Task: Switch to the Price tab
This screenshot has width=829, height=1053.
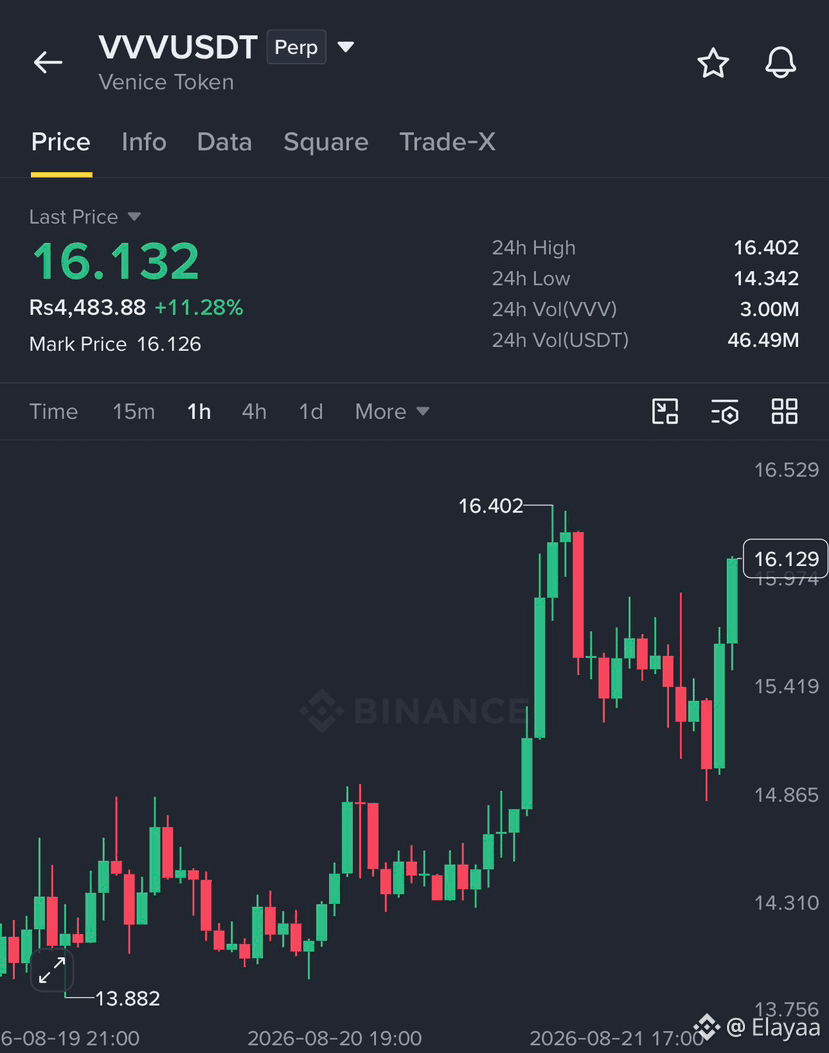Action: [x=61, y=142]
